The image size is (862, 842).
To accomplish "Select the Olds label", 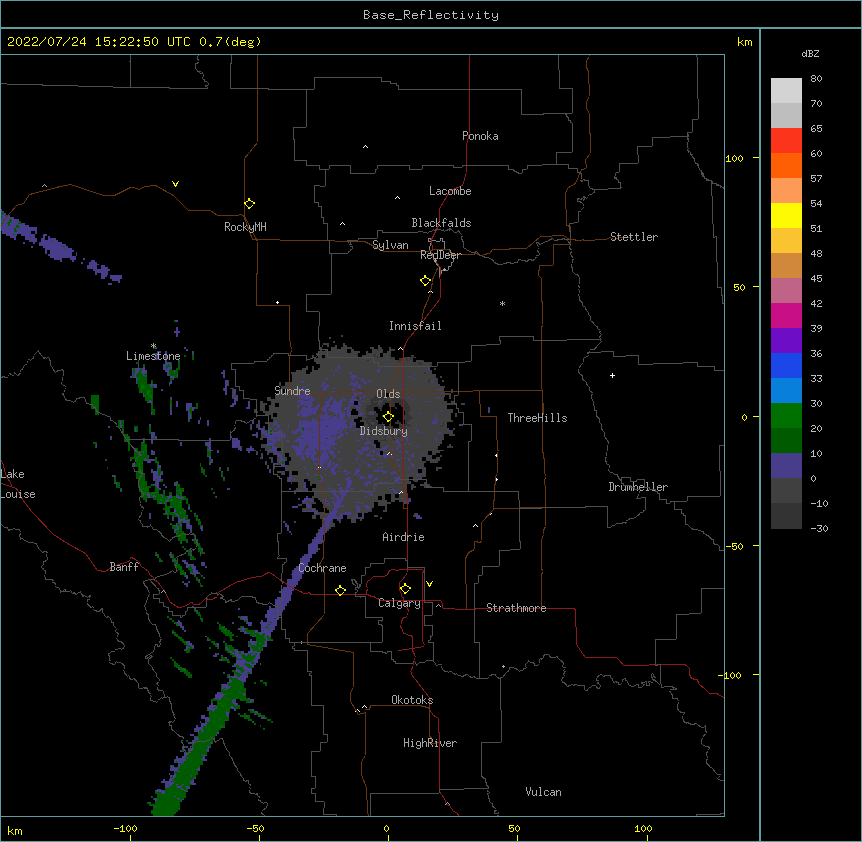I will click(388, 394).
